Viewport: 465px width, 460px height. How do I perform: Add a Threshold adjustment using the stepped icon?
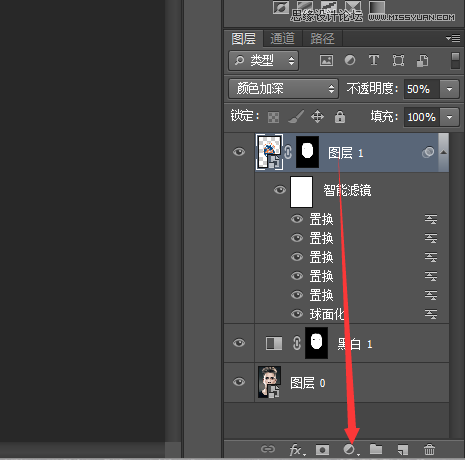click(x=328, y=7)
